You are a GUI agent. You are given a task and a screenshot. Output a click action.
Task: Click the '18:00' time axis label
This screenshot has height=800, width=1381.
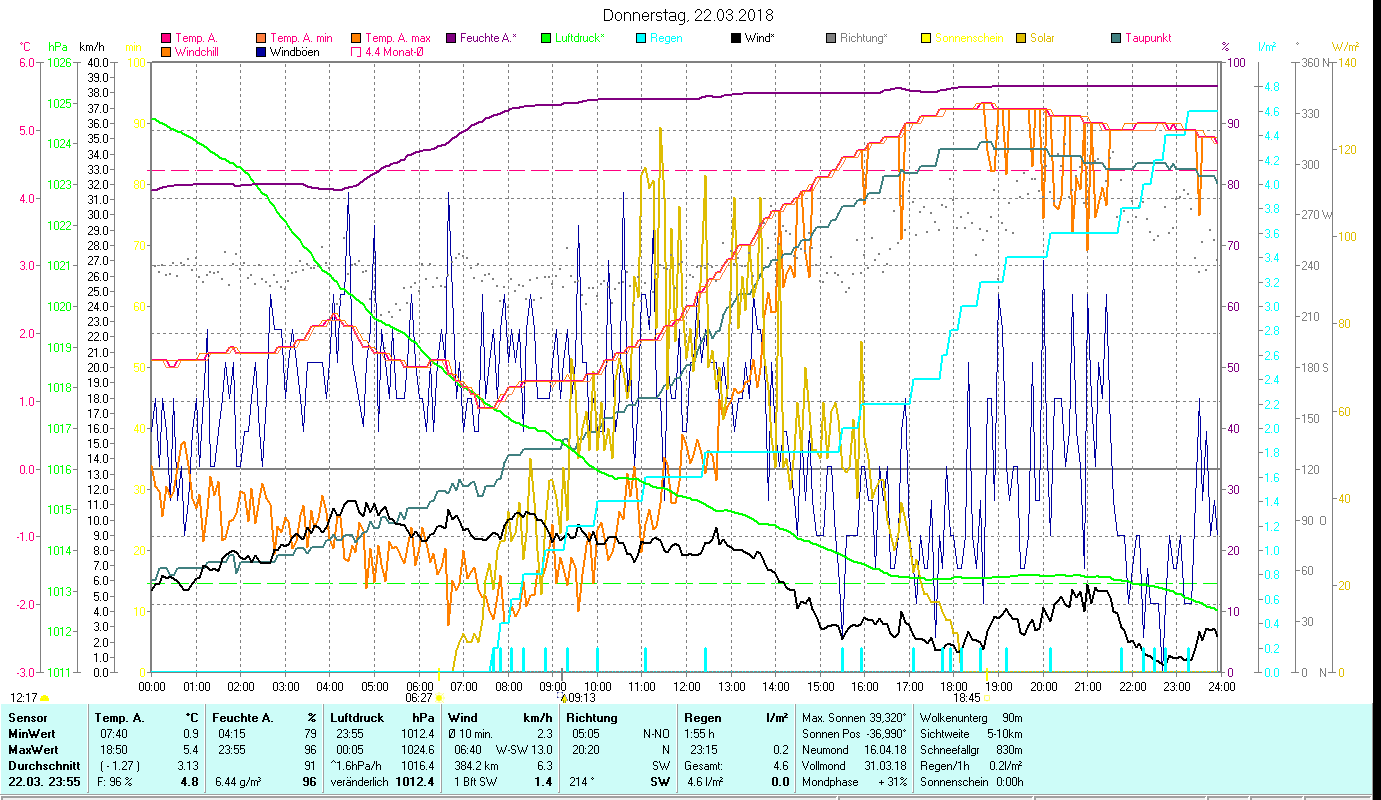click(954, 686)
